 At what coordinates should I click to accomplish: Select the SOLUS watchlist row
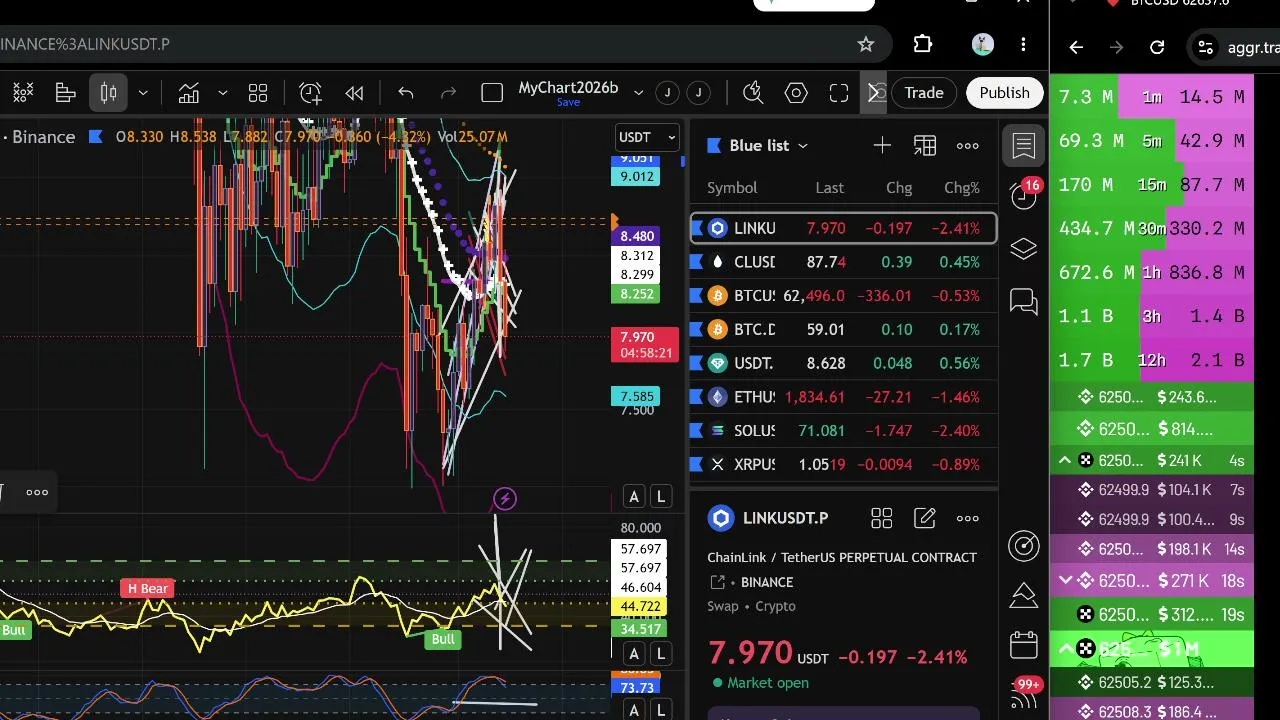point(844,431)
